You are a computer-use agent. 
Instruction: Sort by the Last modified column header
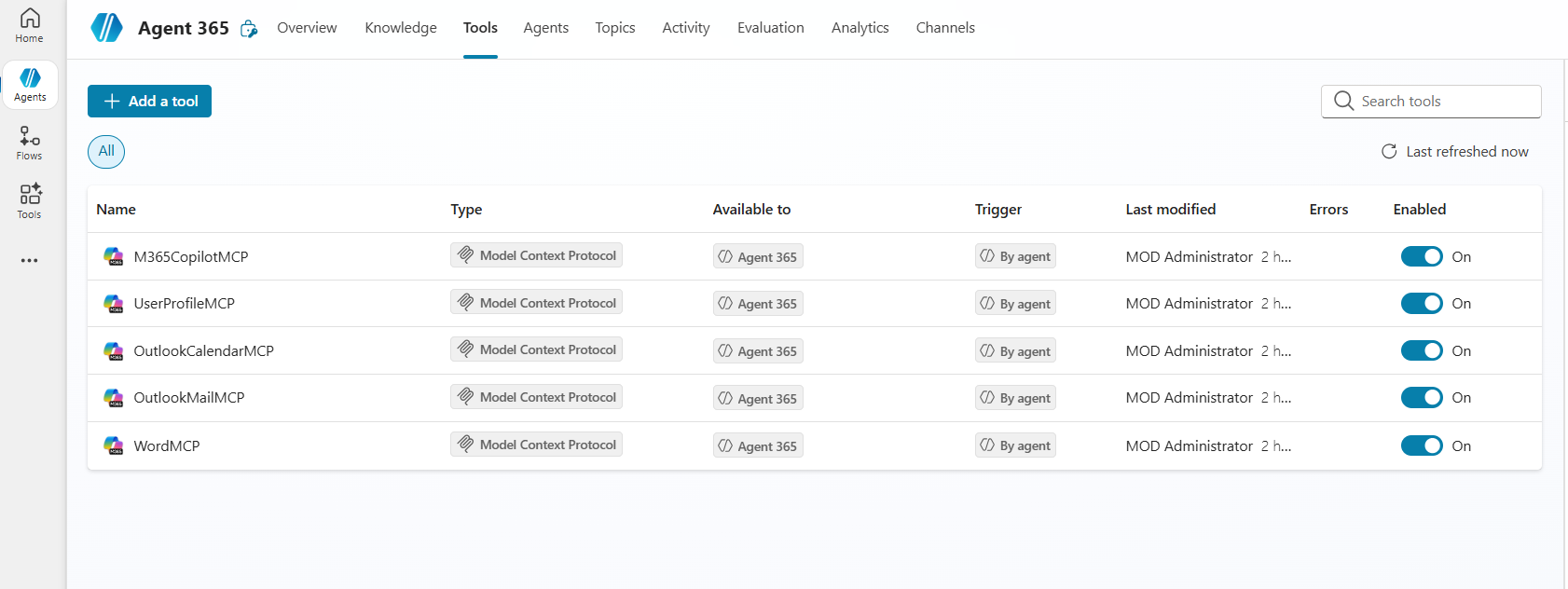point(1170,209)
